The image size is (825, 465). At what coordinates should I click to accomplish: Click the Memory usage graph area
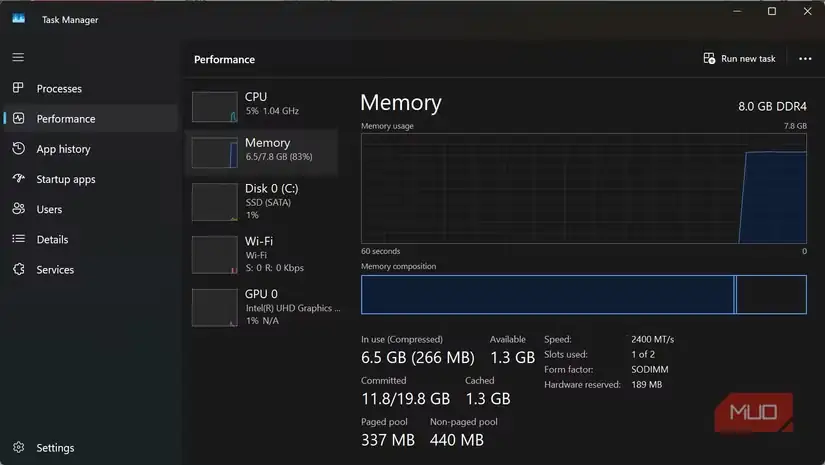[x=583, y=188]
